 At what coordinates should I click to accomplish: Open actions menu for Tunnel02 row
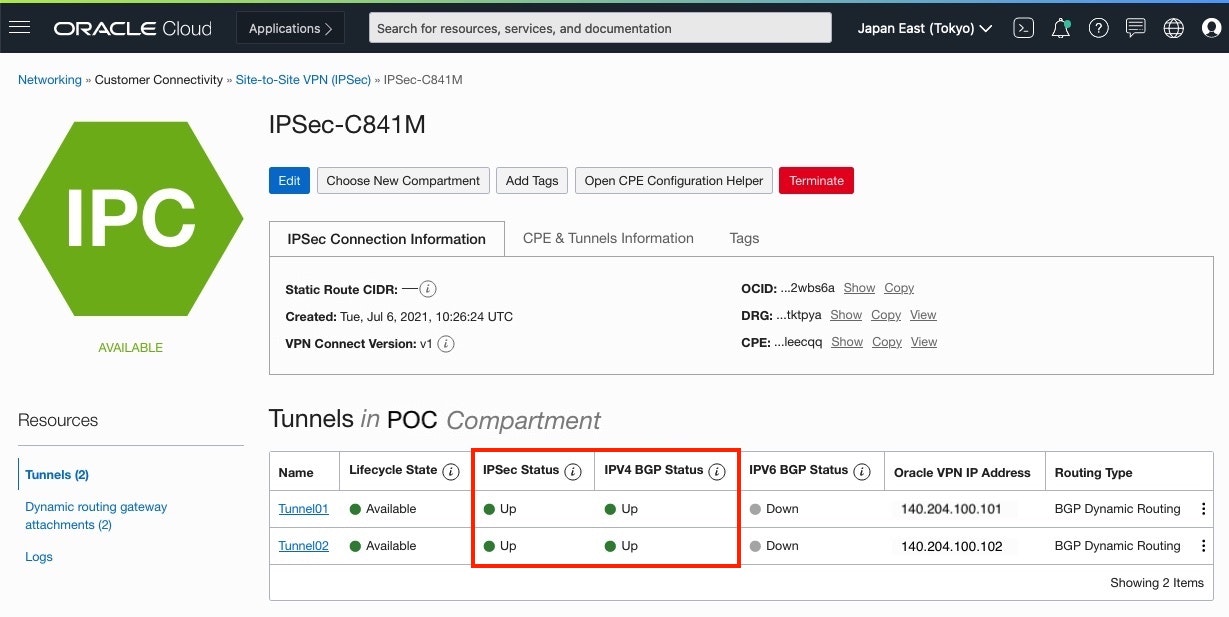click(1204, 546)
